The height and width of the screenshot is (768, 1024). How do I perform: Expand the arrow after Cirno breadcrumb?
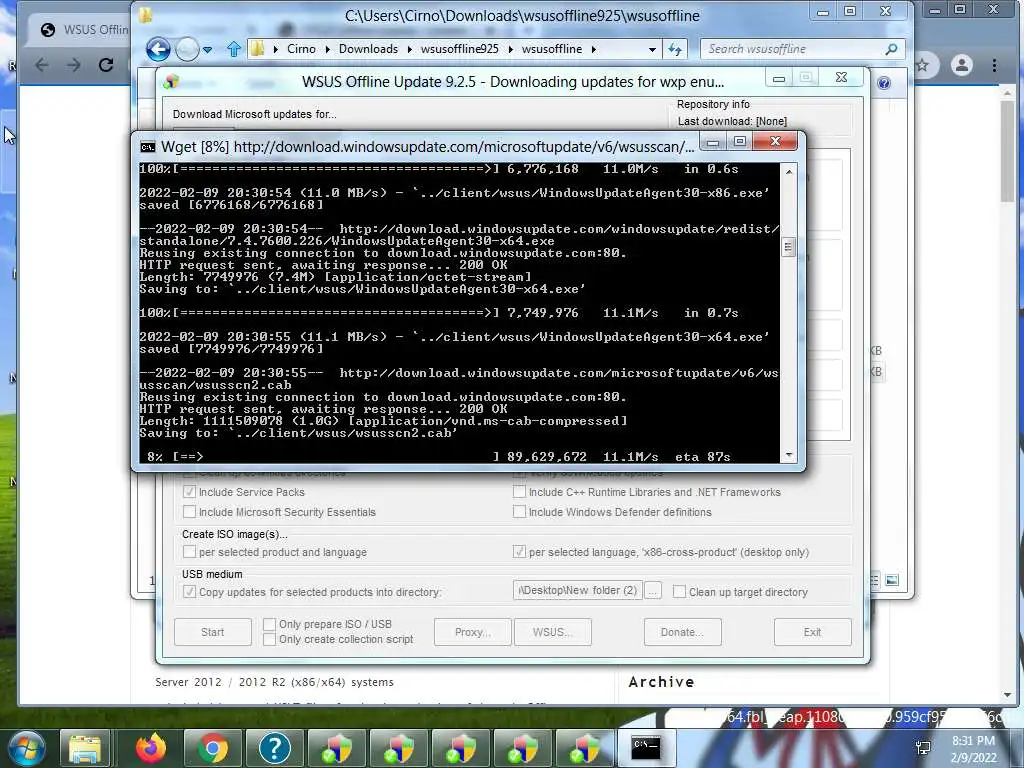click(x=327, y=49)
